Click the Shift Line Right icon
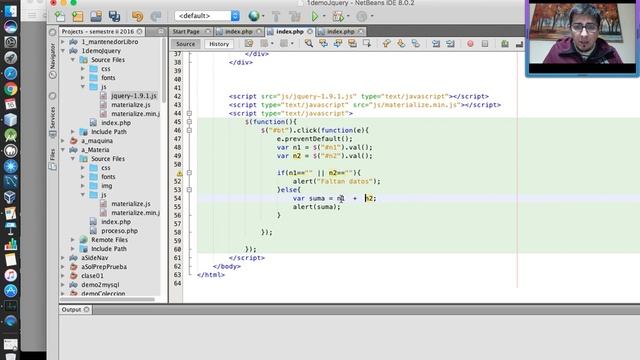The height and width of the screenshot is (360, 640). click(x=450, y=44)
